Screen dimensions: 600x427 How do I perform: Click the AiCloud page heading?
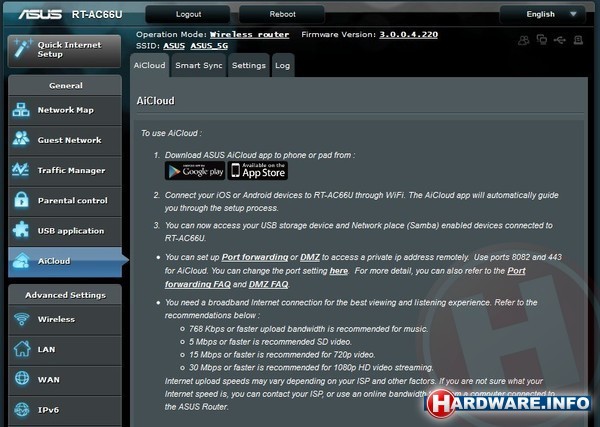(155, 101)
